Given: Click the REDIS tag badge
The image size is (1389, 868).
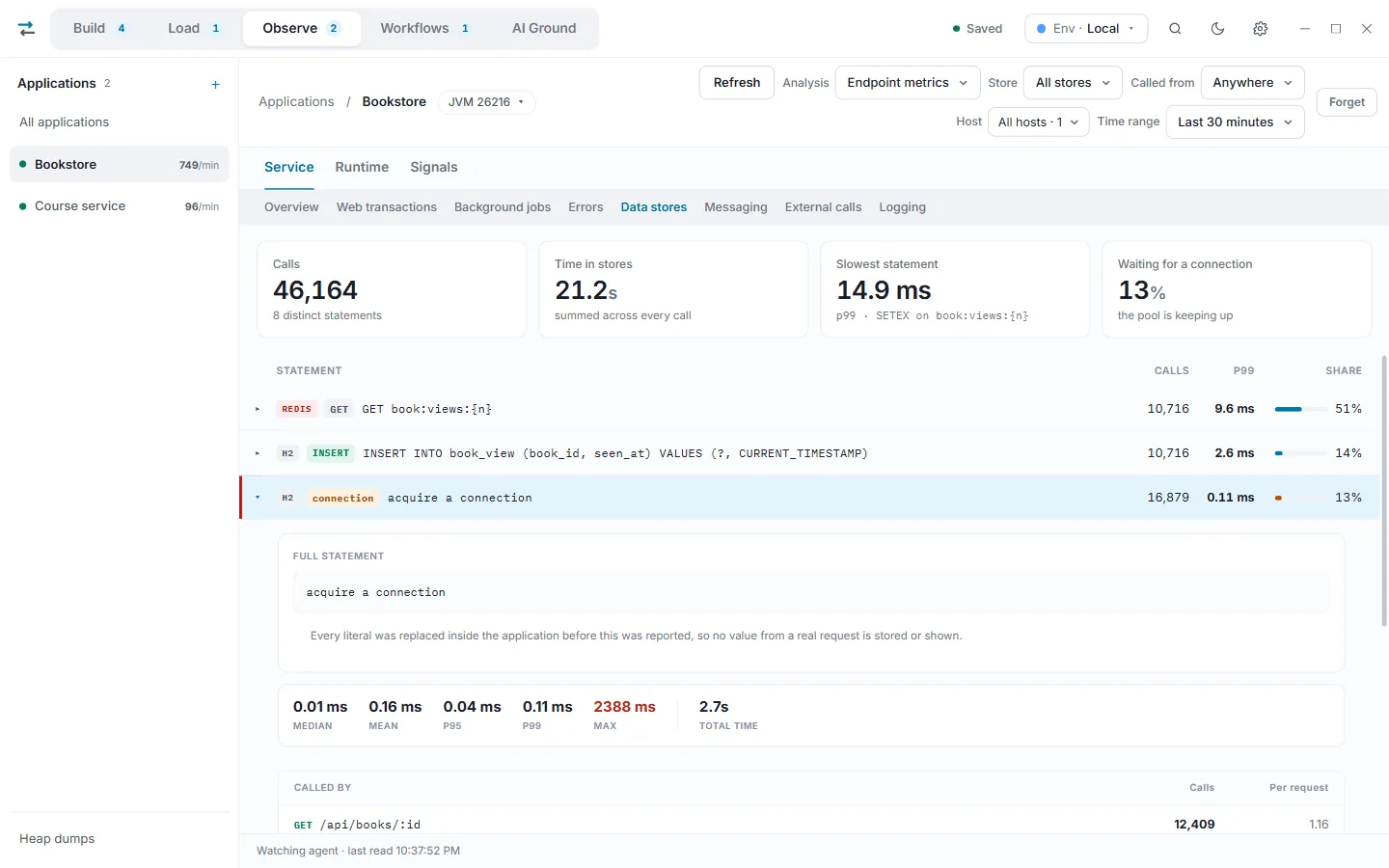Looking at the screenshot, I should pyautogui.click(x=296, y=409).
